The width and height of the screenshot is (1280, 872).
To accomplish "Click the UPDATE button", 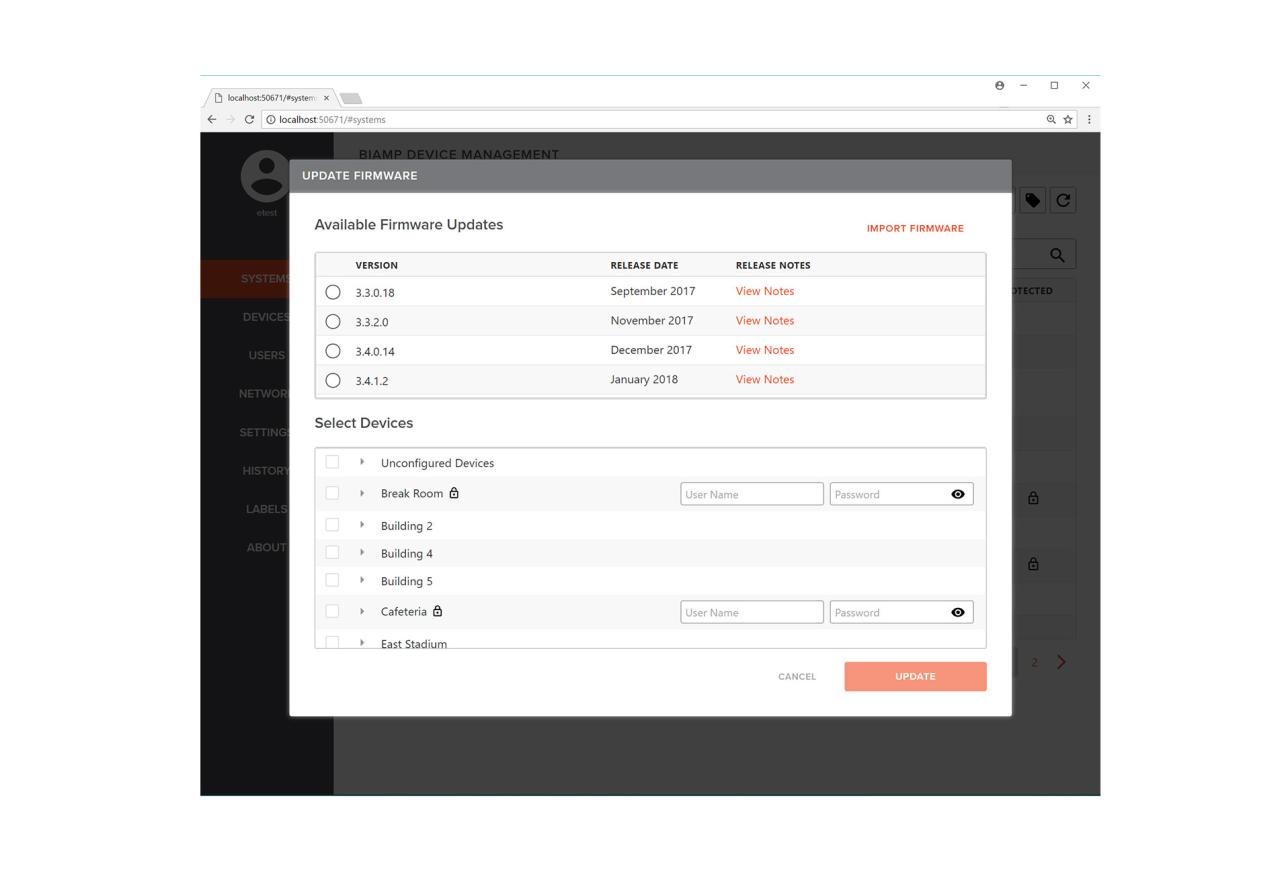I will pos(914,676).
